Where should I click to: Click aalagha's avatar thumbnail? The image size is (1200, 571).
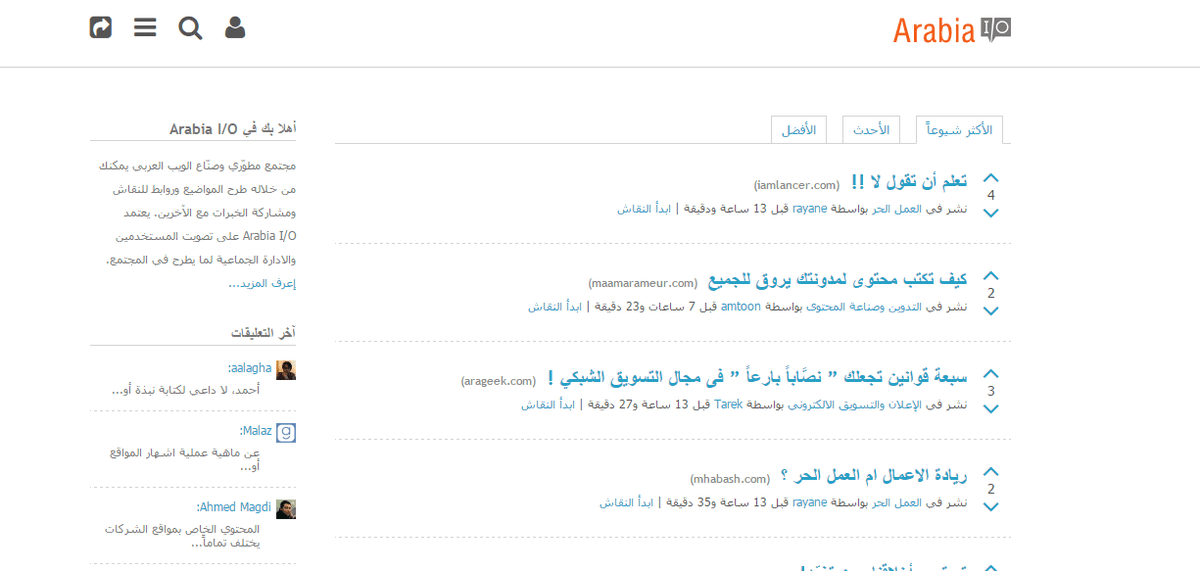286,370
